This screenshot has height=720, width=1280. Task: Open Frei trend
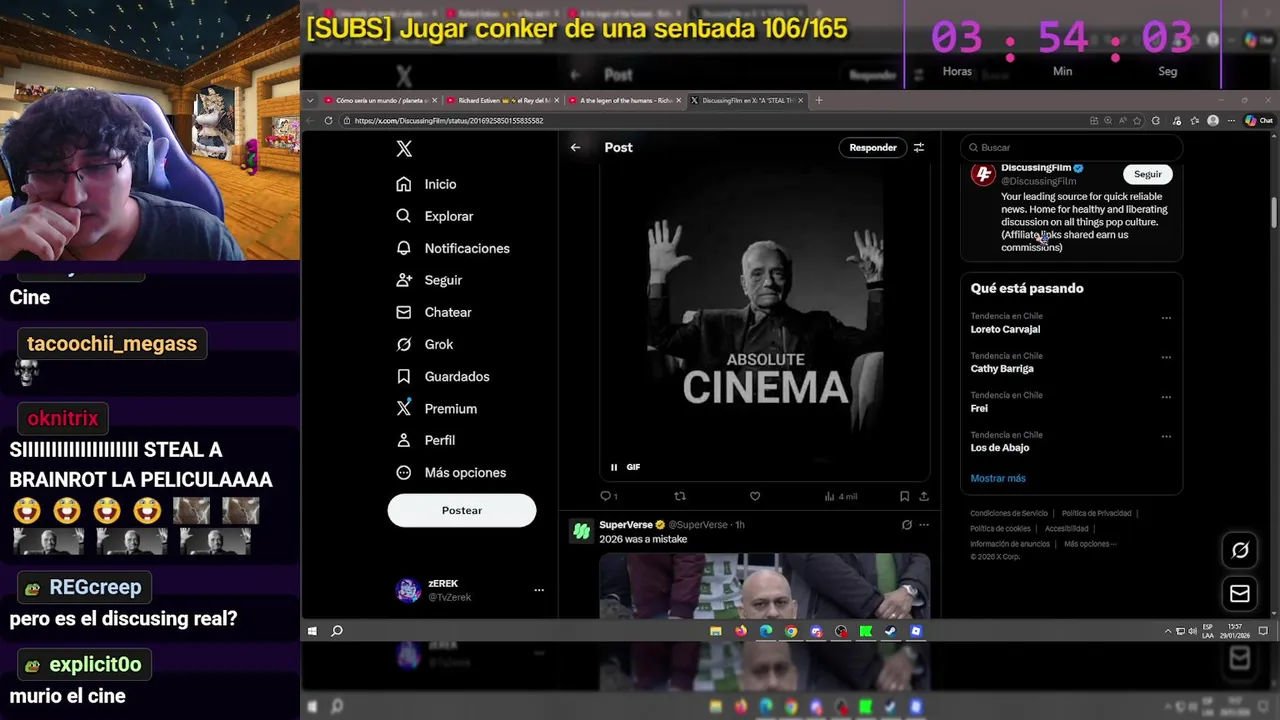[979, 408]
